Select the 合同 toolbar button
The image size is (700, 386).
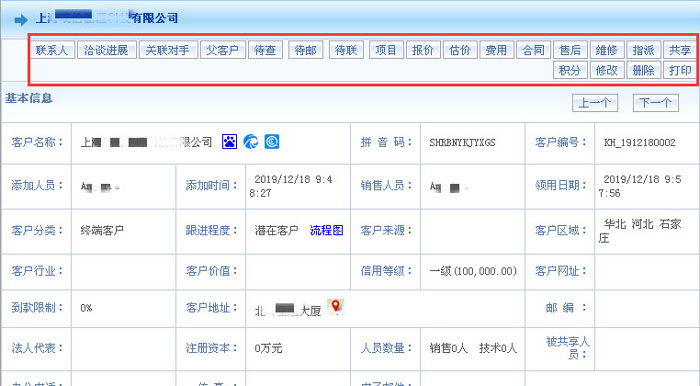click(533, 50)
